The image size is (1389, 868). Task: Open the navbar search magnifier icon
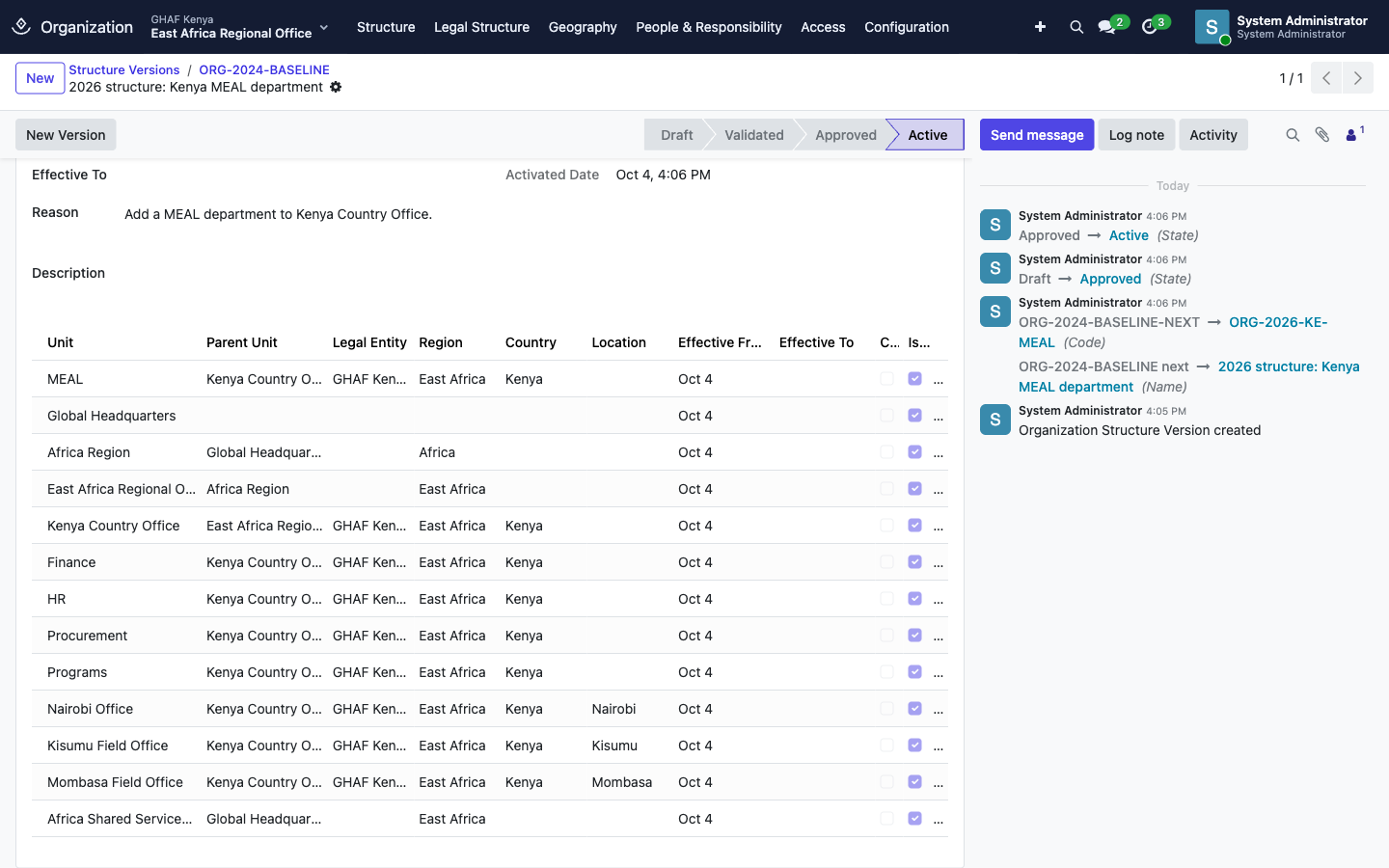pos(1076,27)
